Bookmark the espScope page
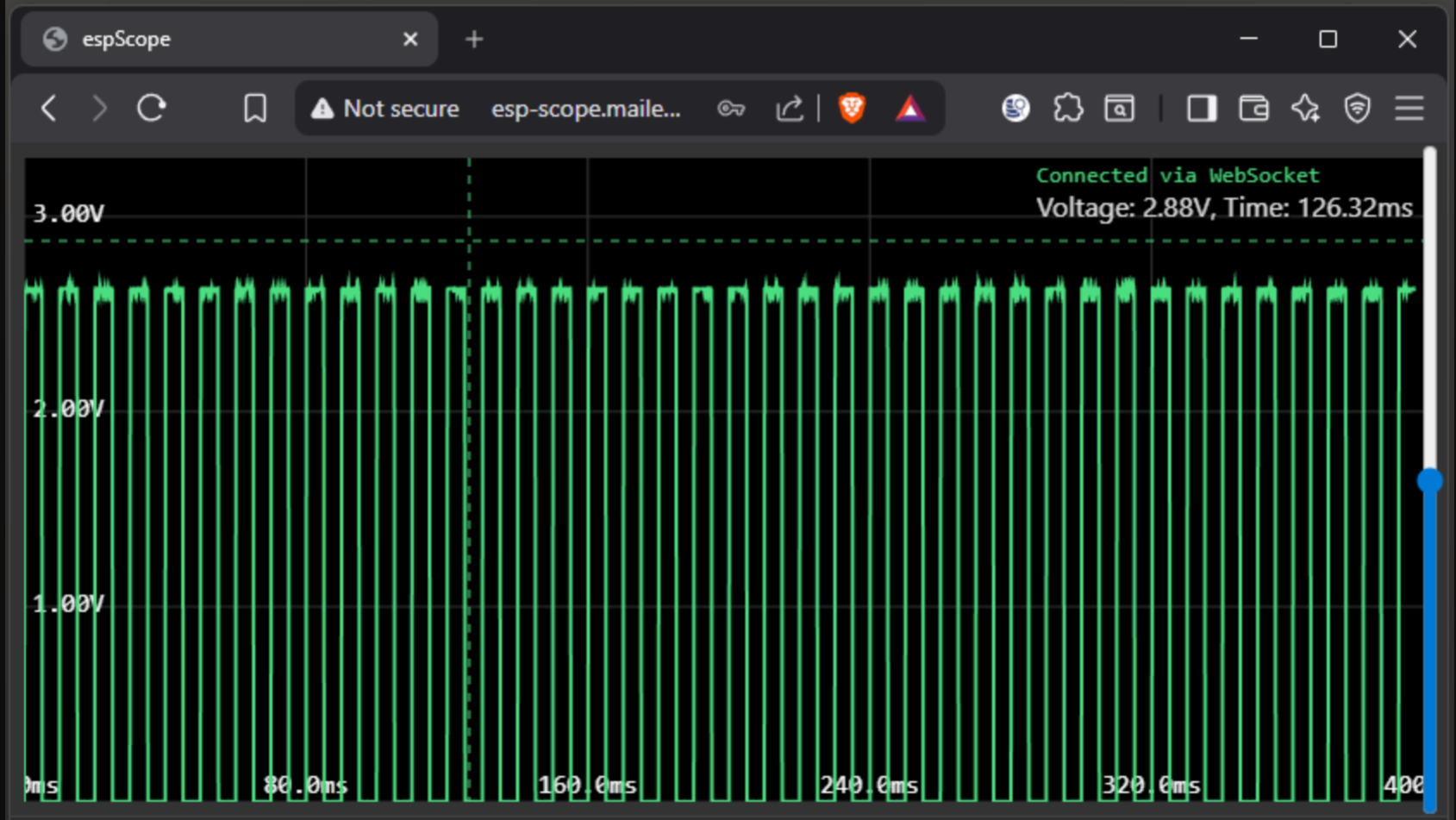 [255, 108]
